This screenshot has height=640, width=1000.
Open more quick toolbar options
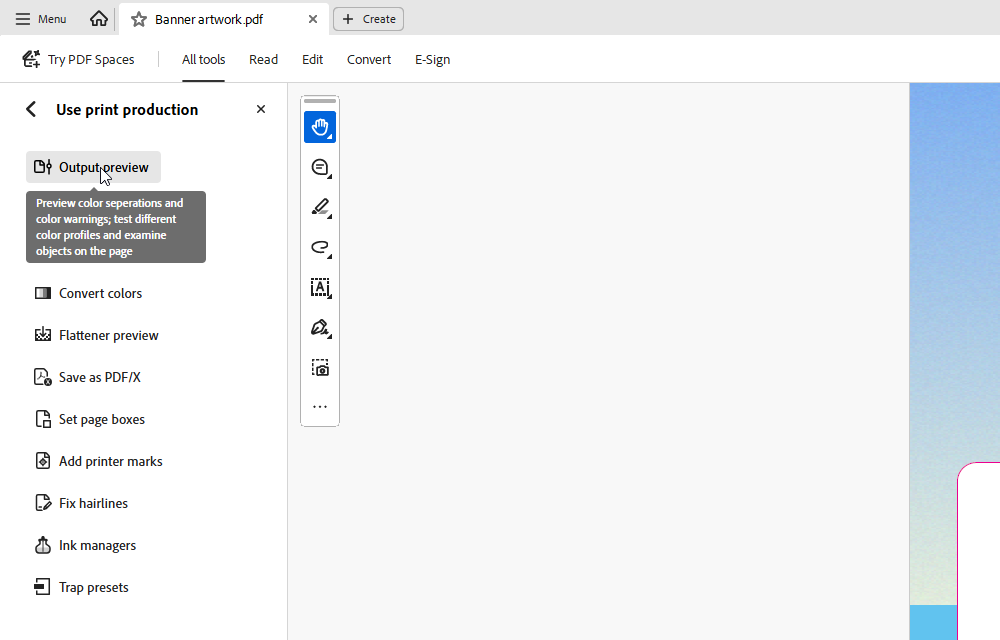tap(320, 407)
